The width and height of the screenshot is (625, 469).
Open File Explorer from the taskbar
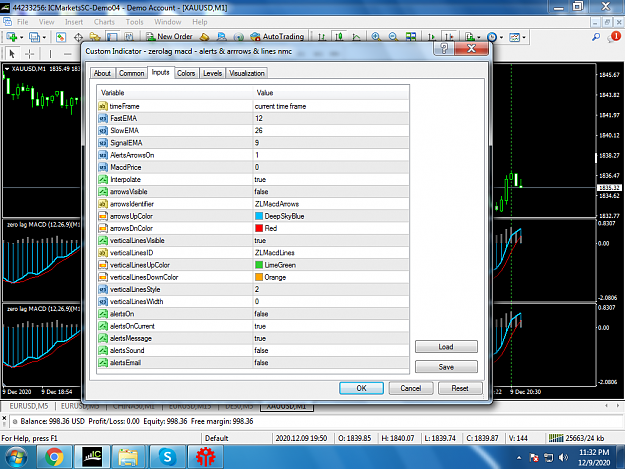coord(128,457)
